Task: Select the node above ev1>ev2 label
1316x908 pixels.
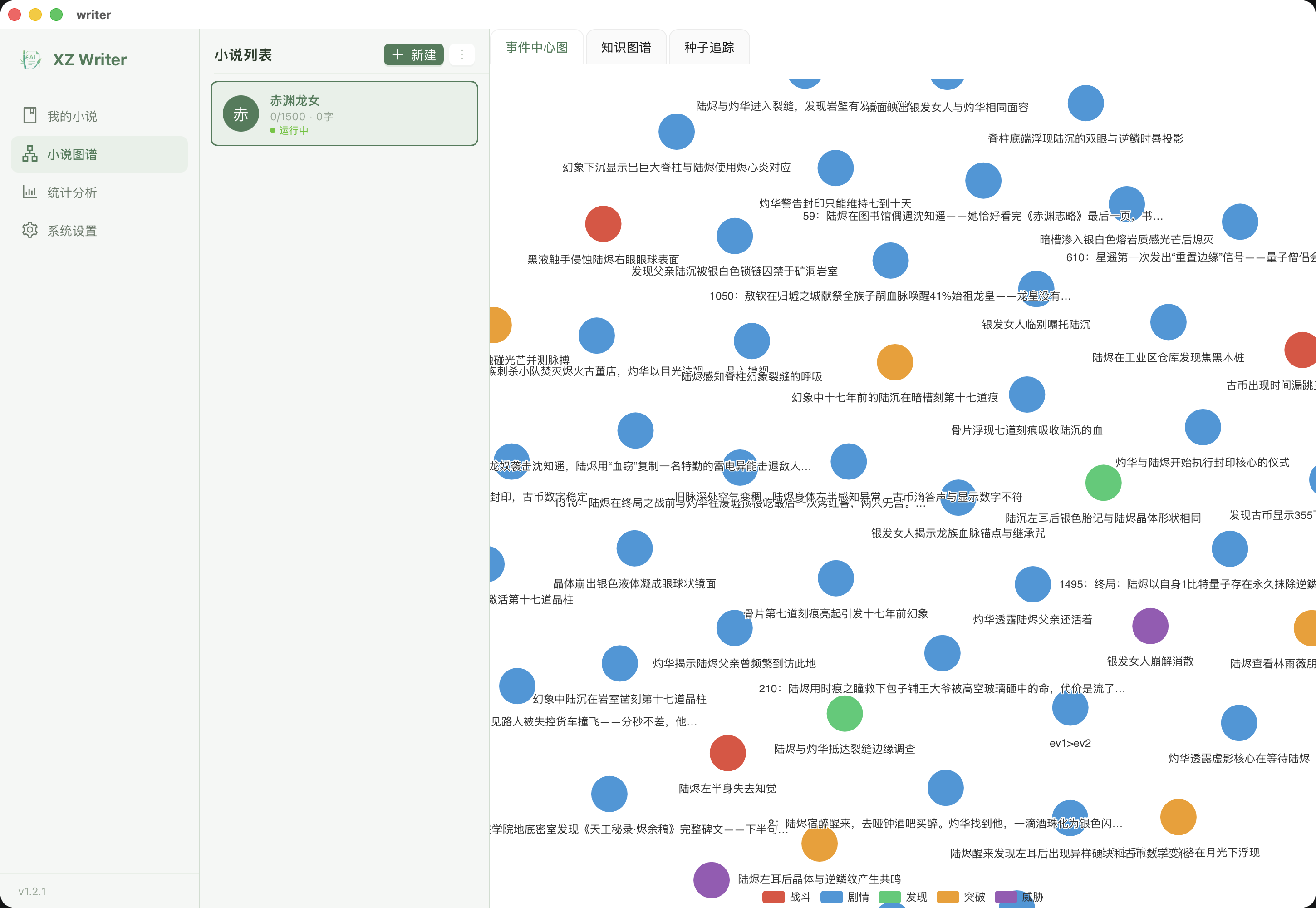Action: pyautogui.click(x=1070, y=708)
